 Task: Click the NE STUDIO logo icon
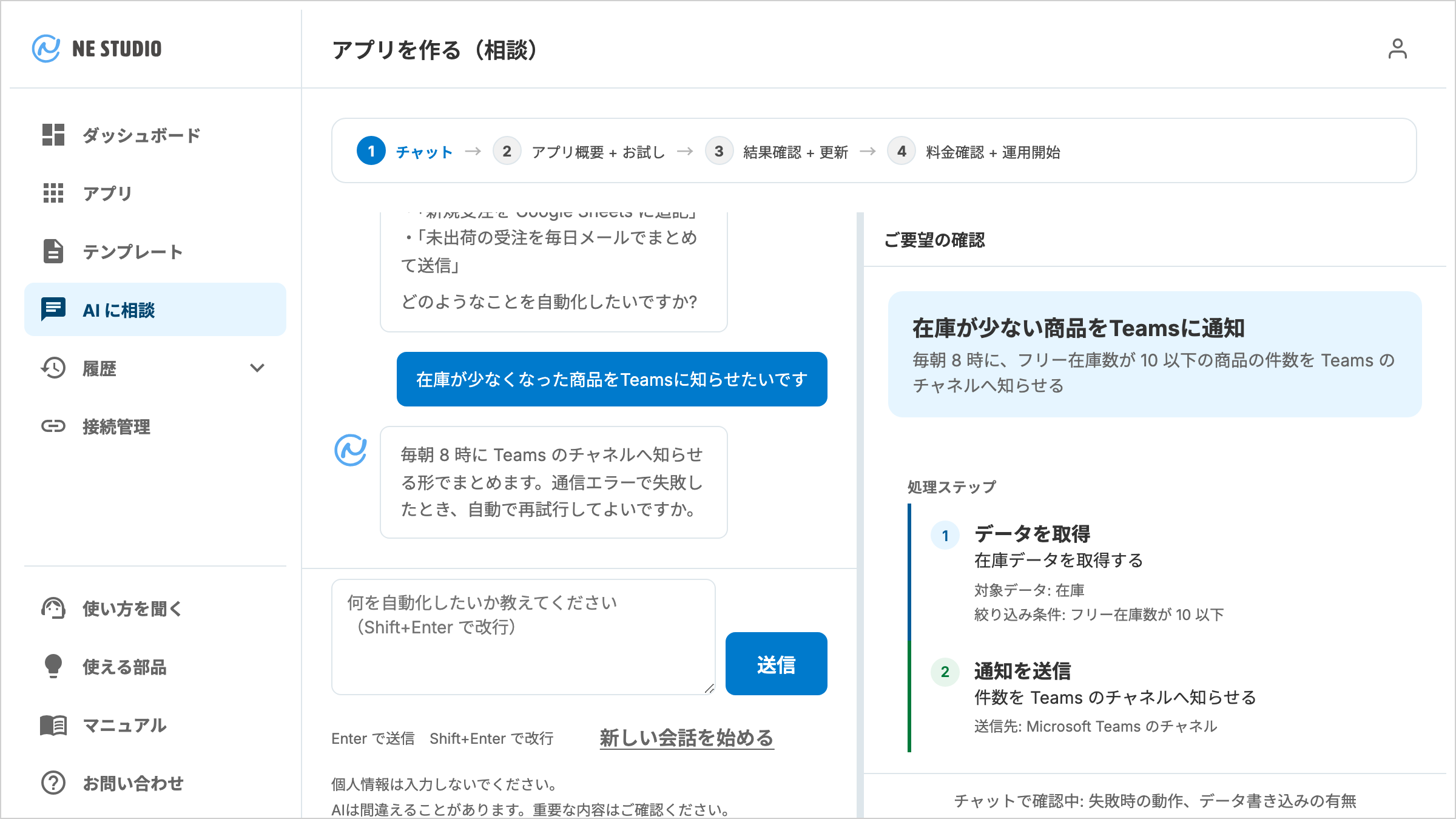tap(46, 49)
